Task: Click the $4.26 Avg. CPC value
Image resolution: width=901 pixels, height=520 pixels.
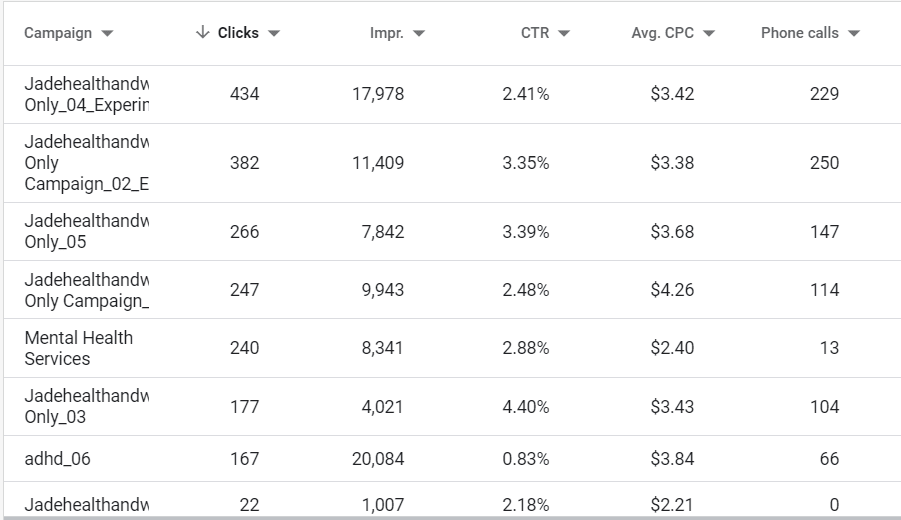Action: pos(672,290)
